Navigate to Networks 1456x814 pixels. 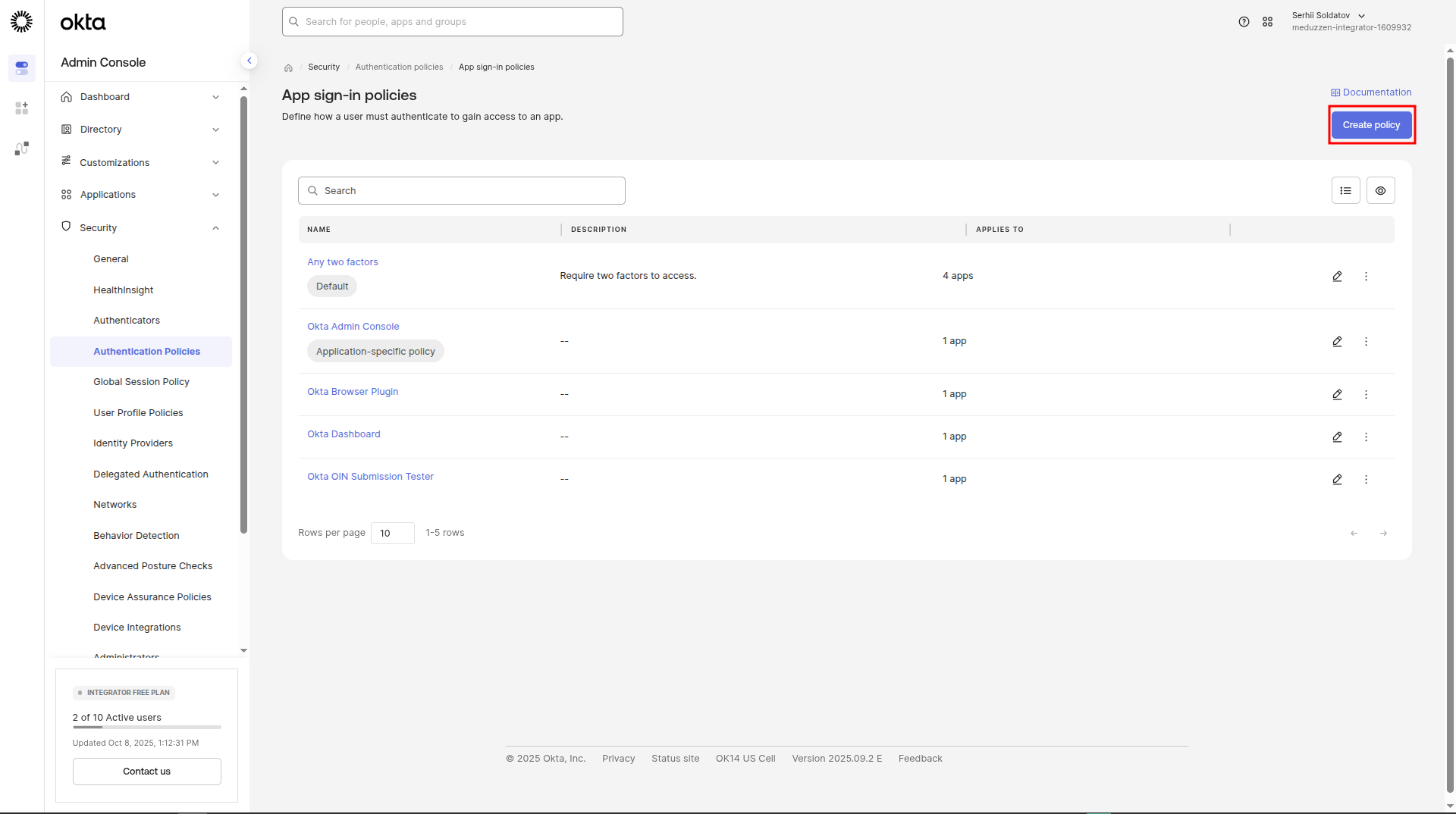[x=115, y=505]
